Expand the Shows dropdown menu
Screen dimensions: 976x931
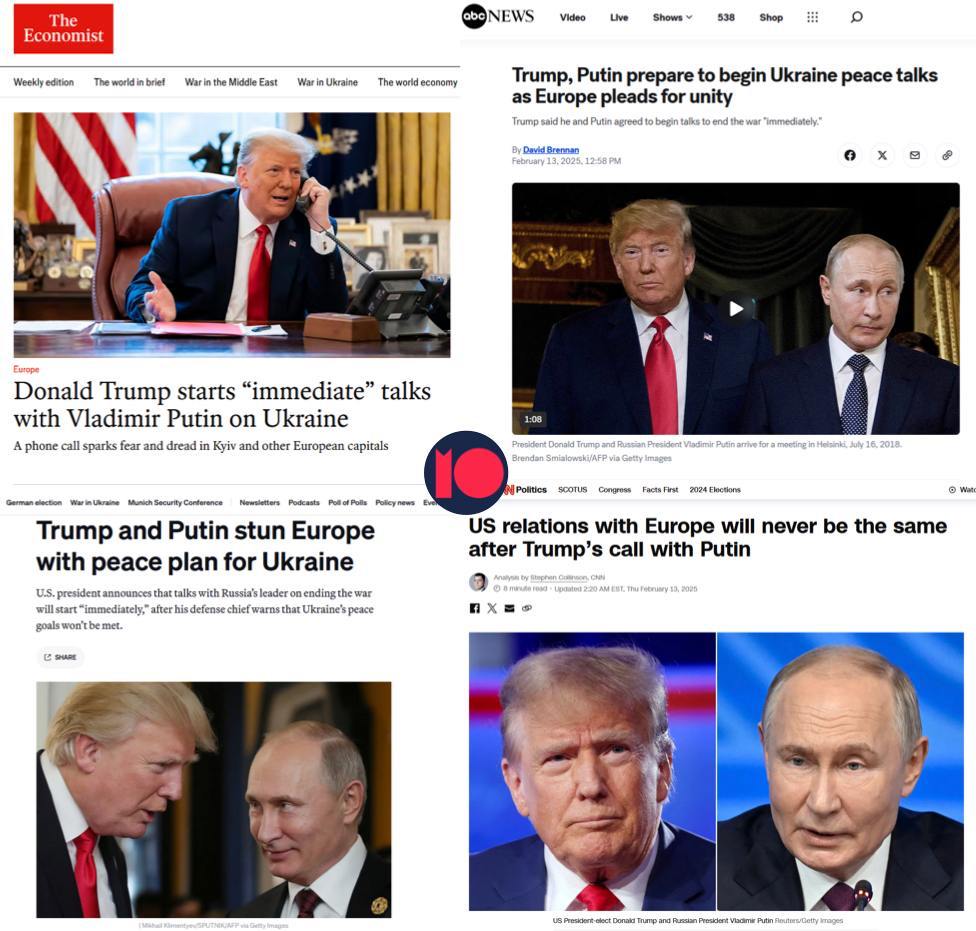672,17
